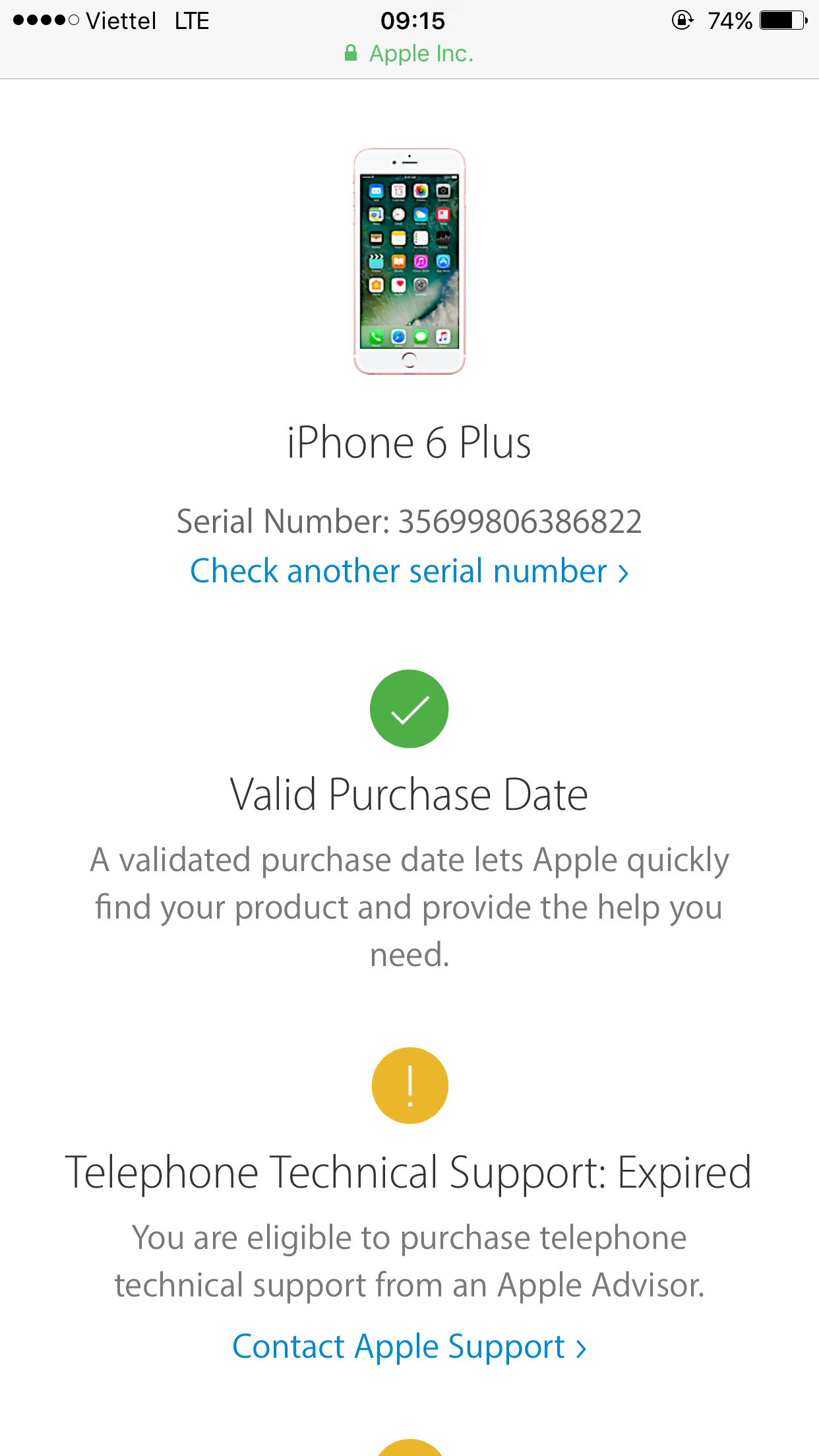Tap the 74% battery percentage text
Image resolution: width=819 pixels, height=1456 pixels.
(x=730, y=20)
